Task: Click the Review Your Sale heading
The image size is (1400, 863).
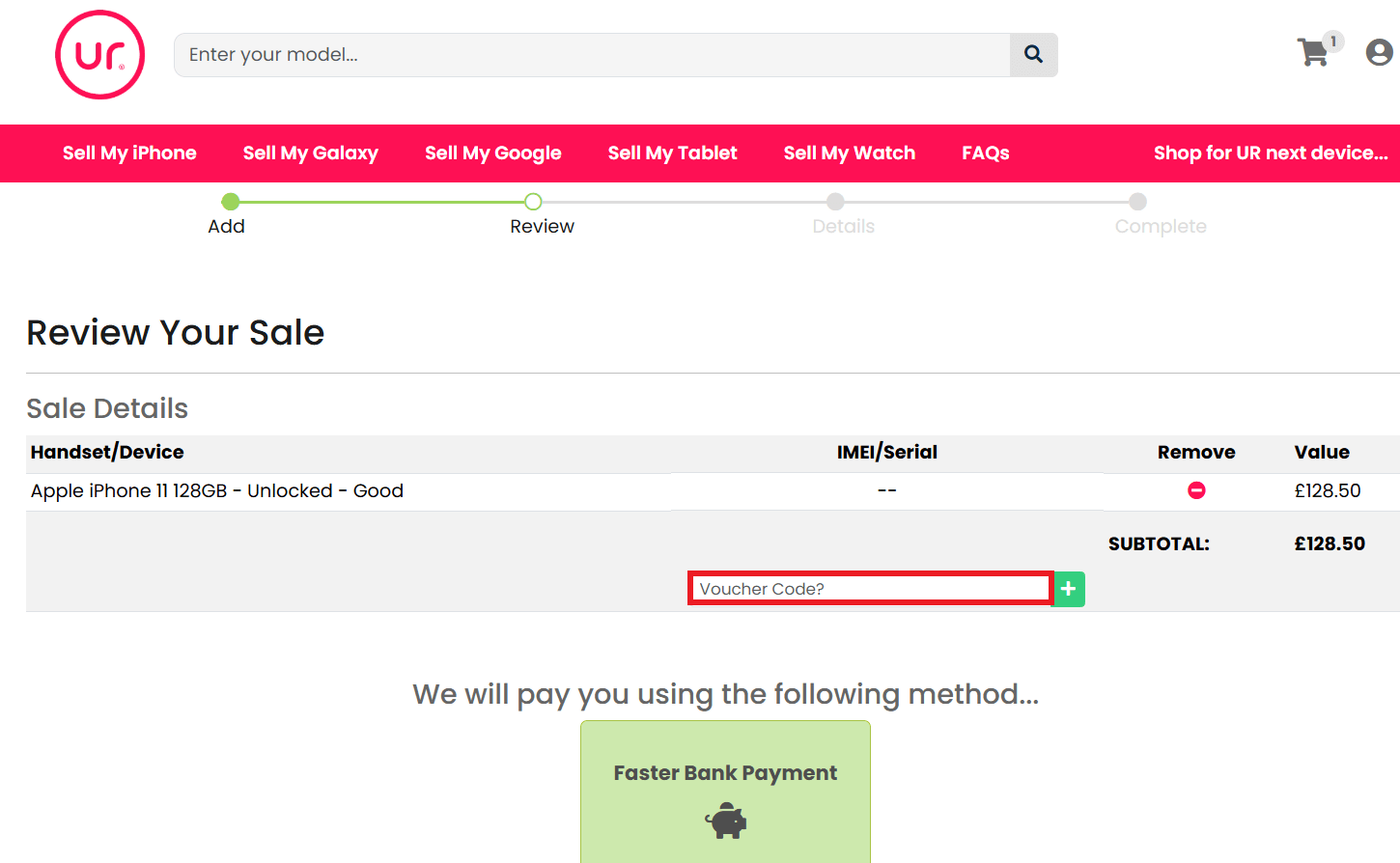Action: (x=176, y=332)
